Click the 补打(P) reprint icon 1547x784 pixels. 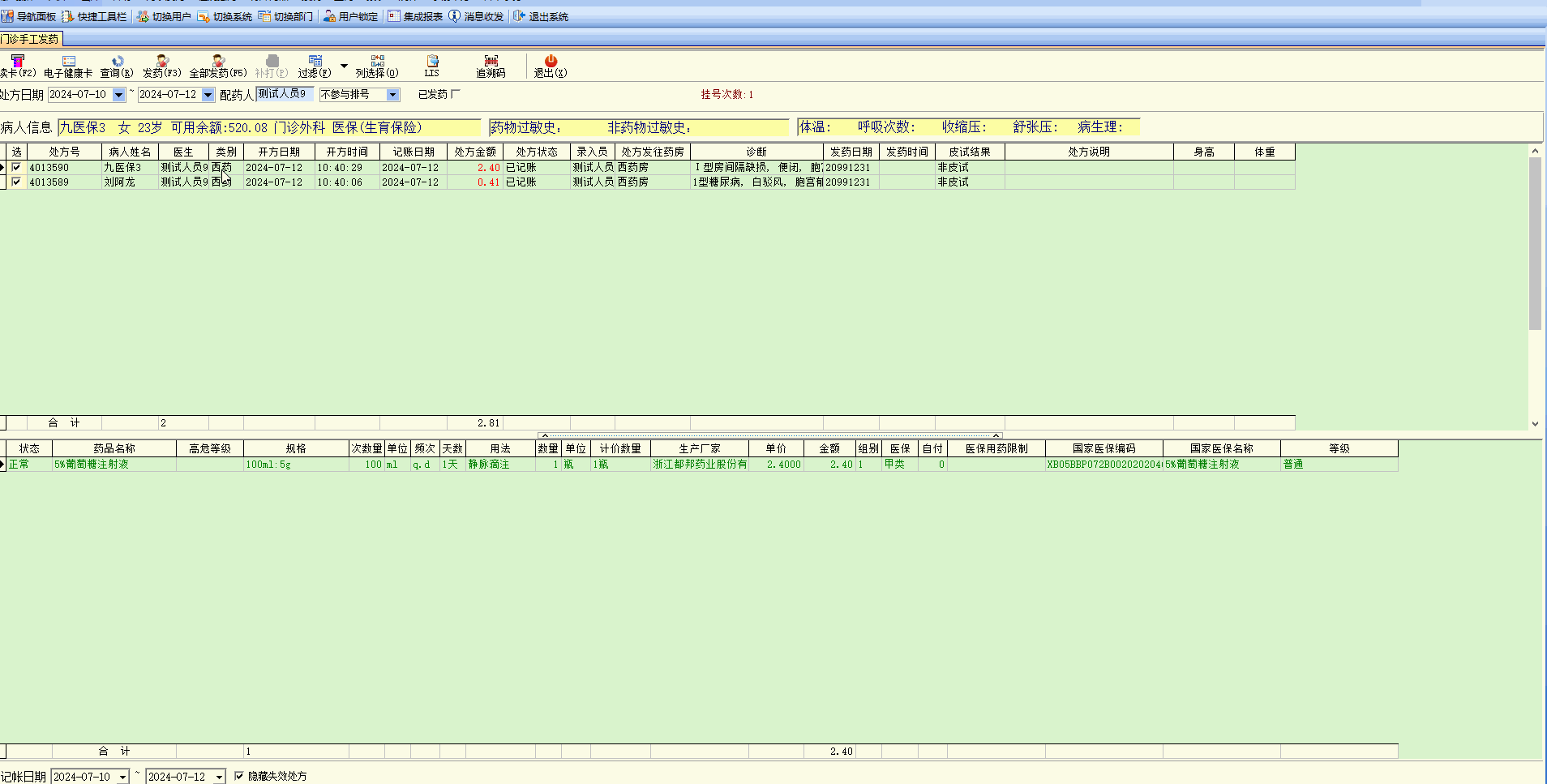[x=272, y=61]
